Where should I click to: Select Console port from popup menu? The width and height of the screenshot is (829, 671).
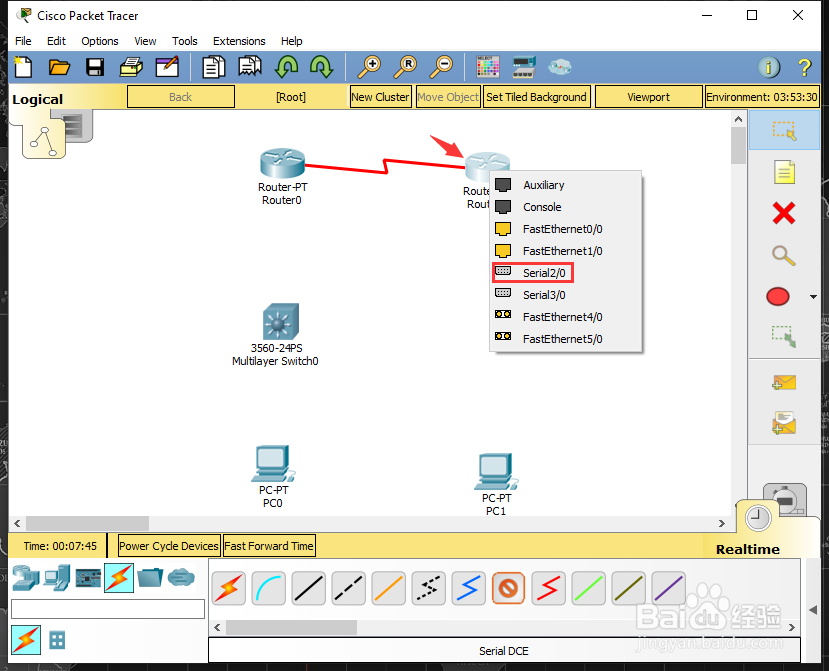(566, 207)
